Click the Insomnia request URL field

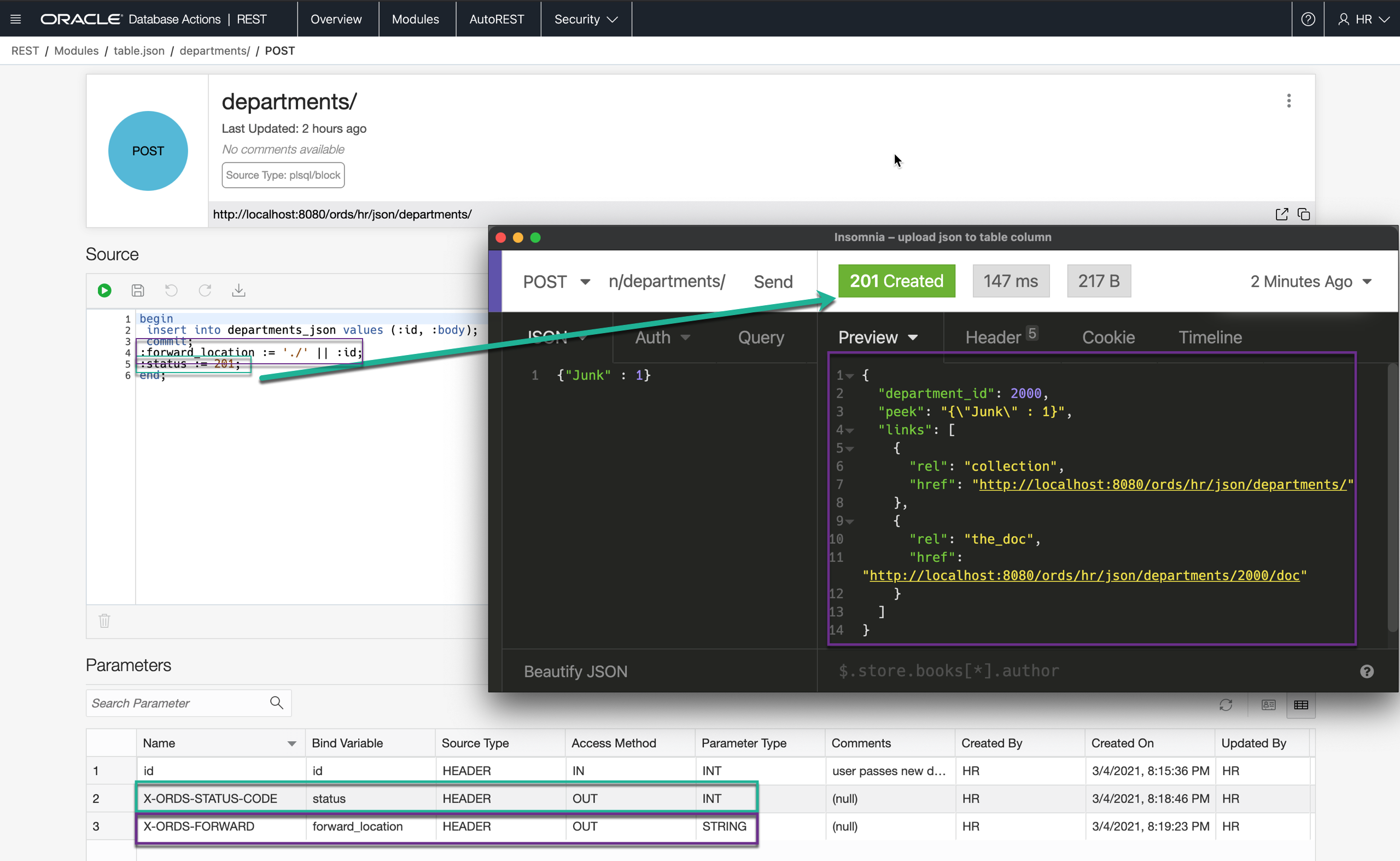pos(667,281)
